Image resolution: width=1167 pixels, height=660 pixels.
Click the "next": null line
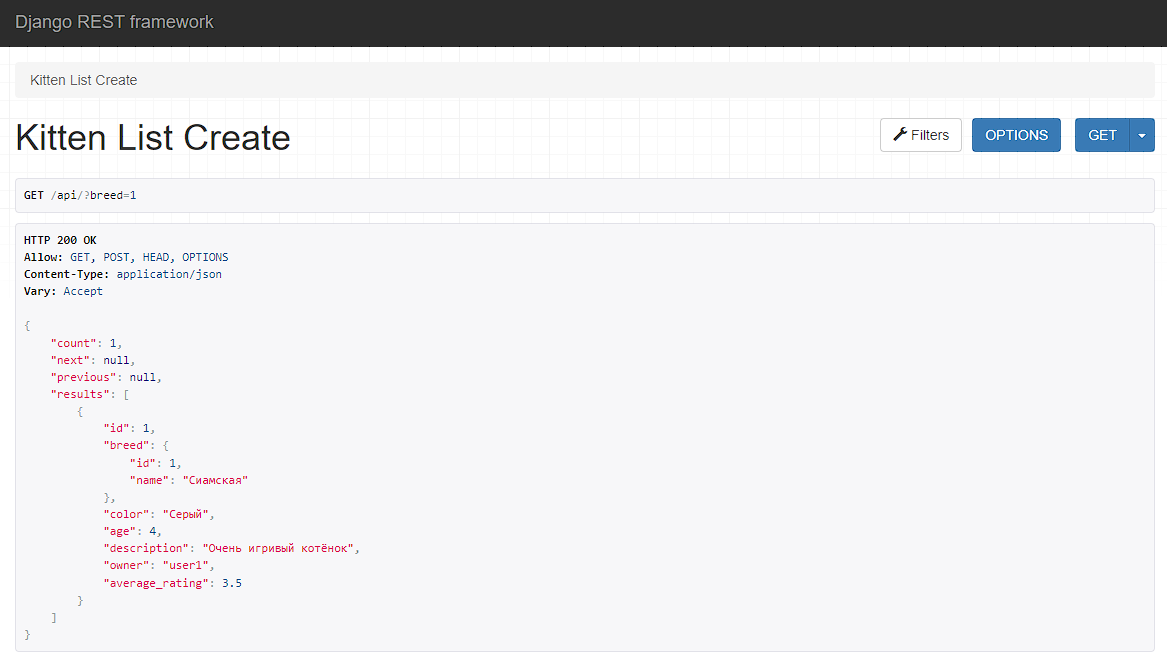coord(93,360)
